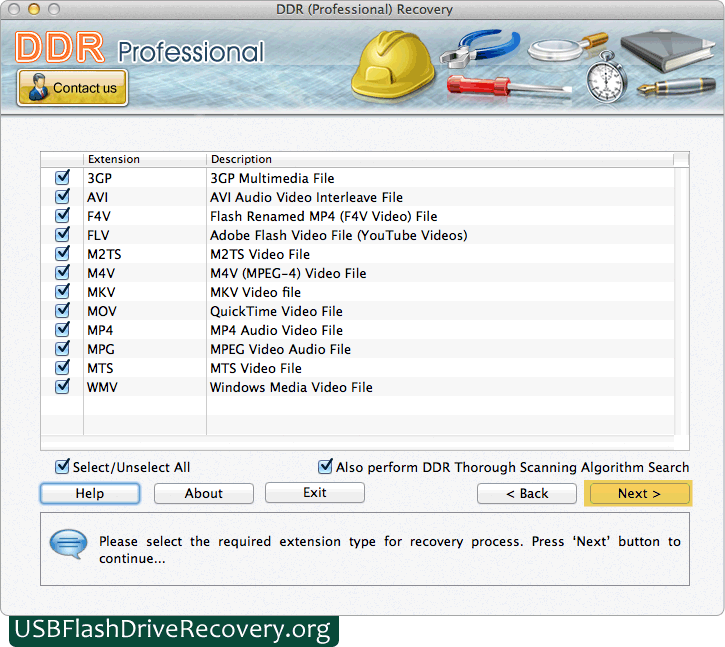725x647 pixels.
Task: Select the 'Windows Media Video File' description
Action: (x=291, y=387)
